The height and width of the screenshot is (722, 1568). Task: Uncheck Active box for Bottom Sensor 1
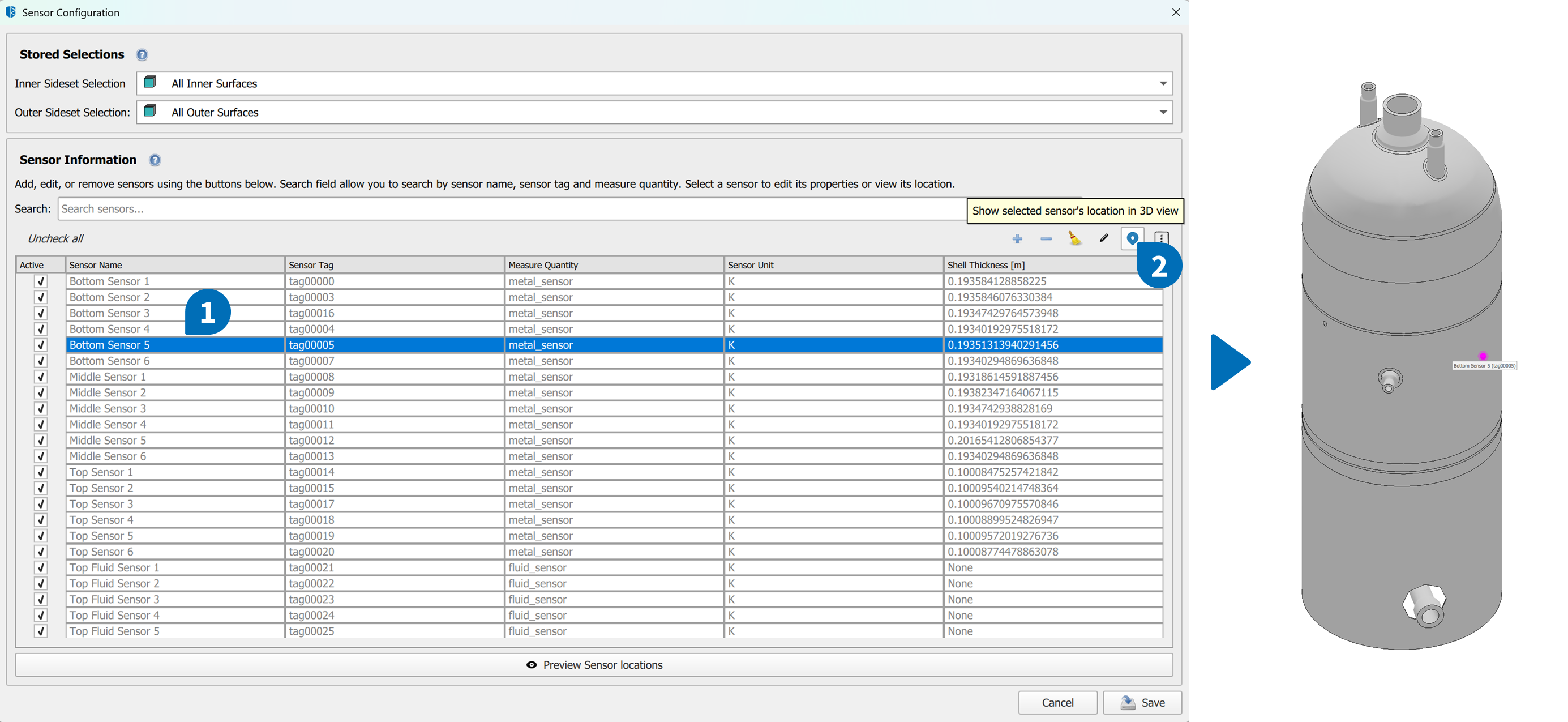(x=41, y=281)
